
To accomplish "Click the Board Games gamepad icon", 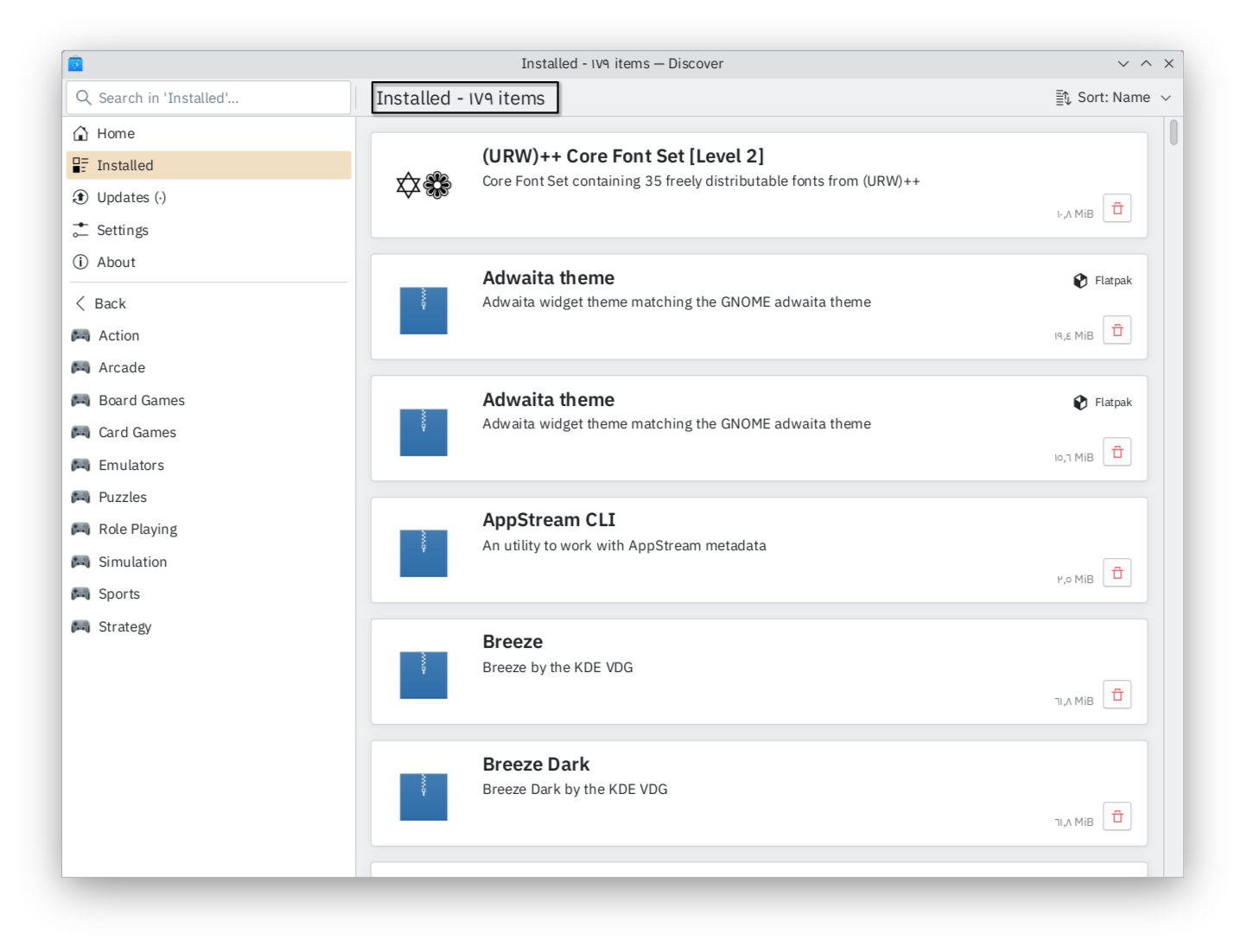I will click(x=81, y=400).
